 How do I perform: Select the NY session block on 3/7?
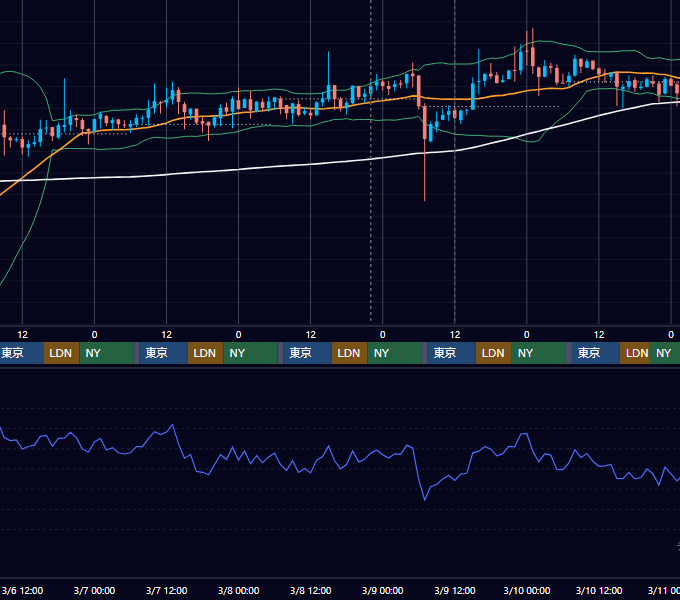[x=250, y=353]
